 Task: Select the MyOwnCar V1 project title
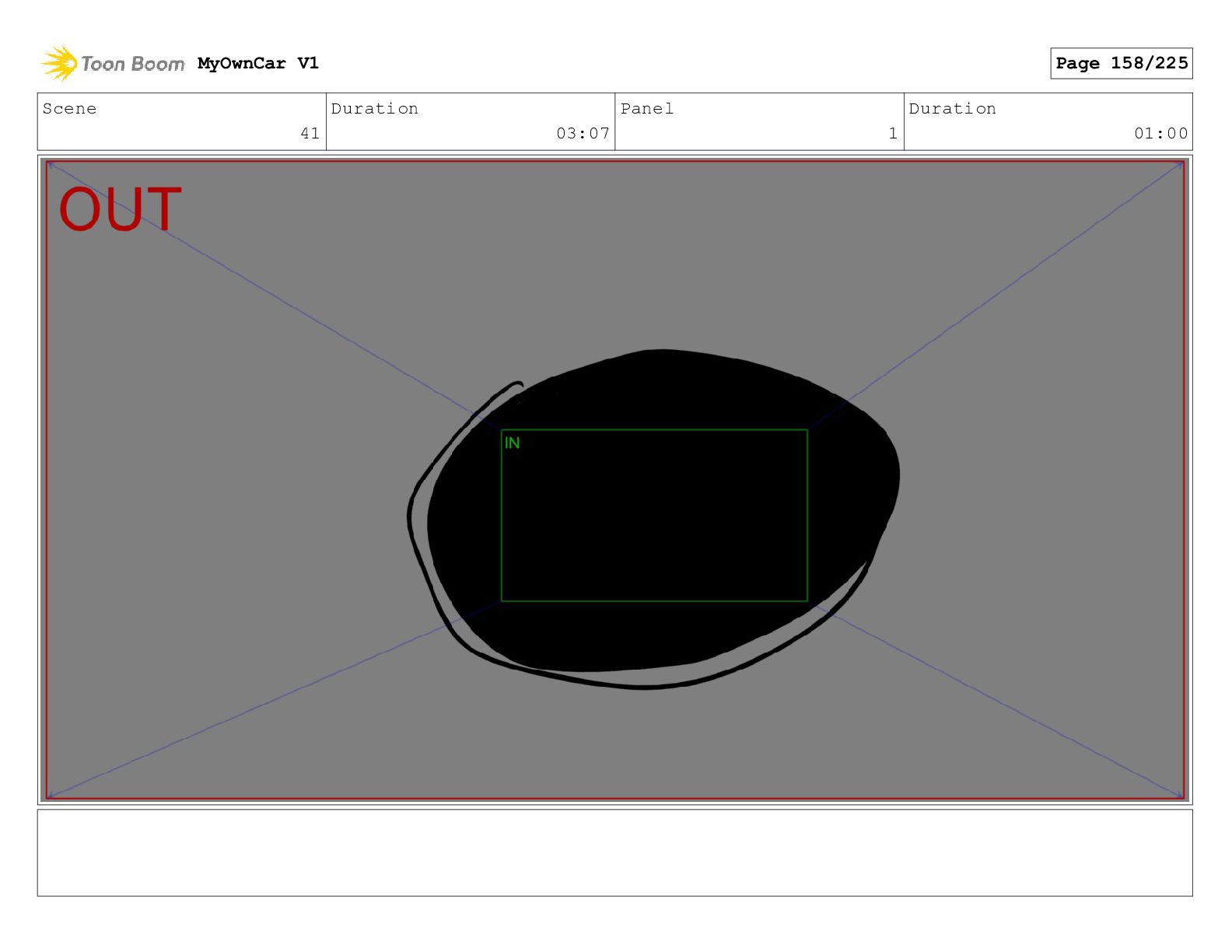tap(258, 63)
